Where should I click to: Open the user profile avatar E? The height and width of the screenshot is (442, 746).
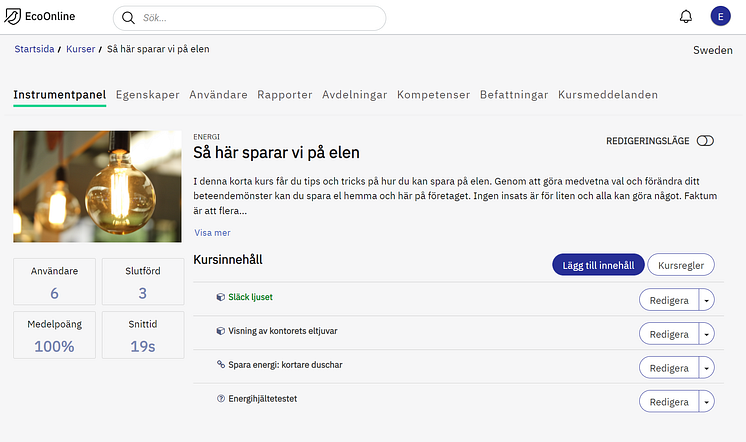coord(720,17)
